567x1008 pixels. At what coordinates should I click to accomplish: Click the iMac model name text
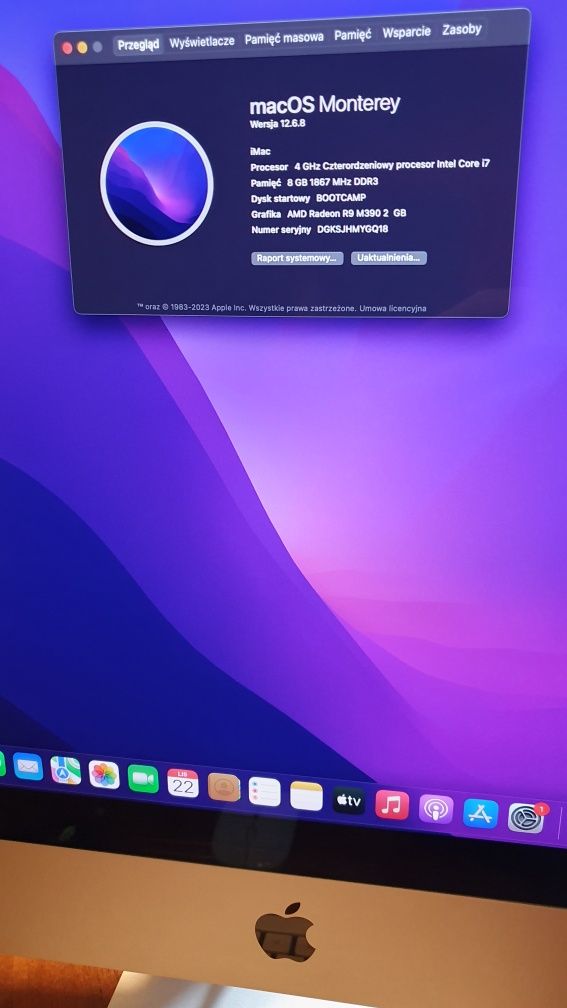(x=260, y=151)
